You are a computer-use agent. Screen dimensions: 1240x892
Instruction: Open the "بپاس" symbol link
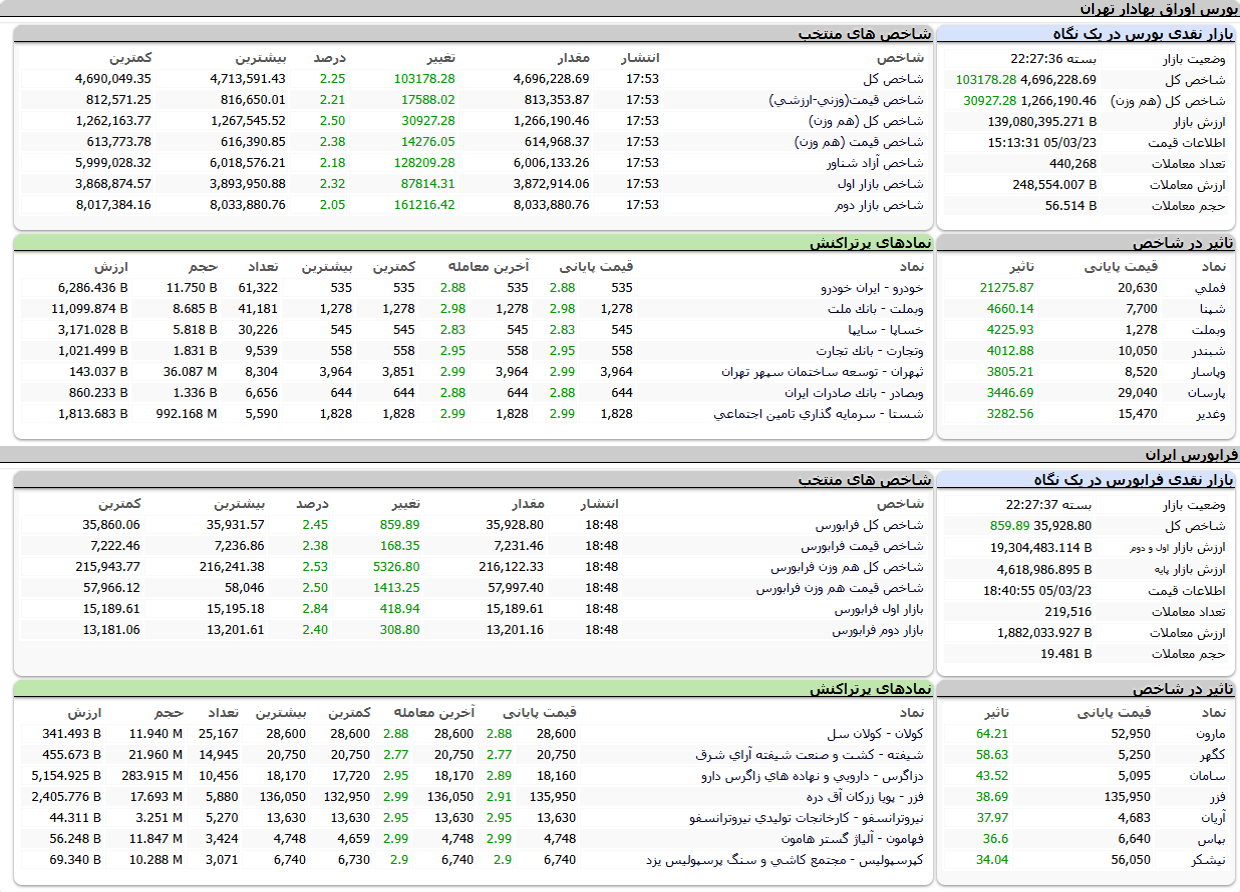pyautogui.click(x=1212, y=839)
